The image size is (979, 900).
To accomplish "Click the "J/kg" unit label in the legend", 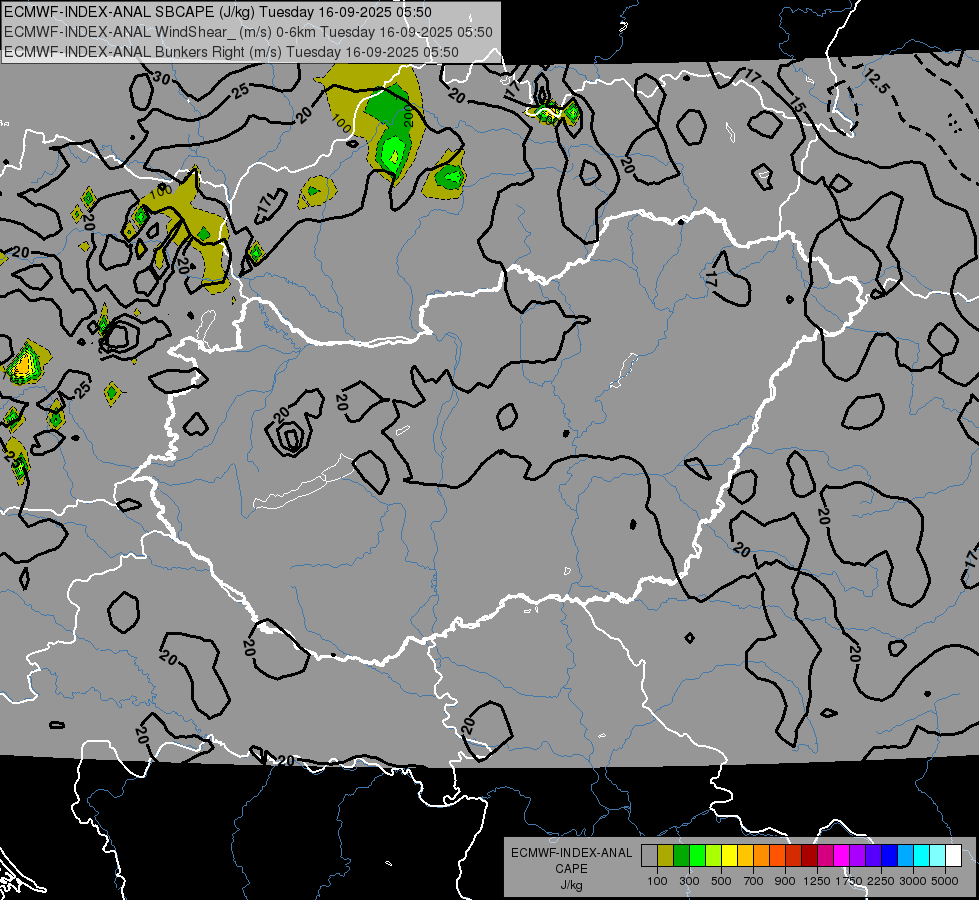I will [571, 885].
